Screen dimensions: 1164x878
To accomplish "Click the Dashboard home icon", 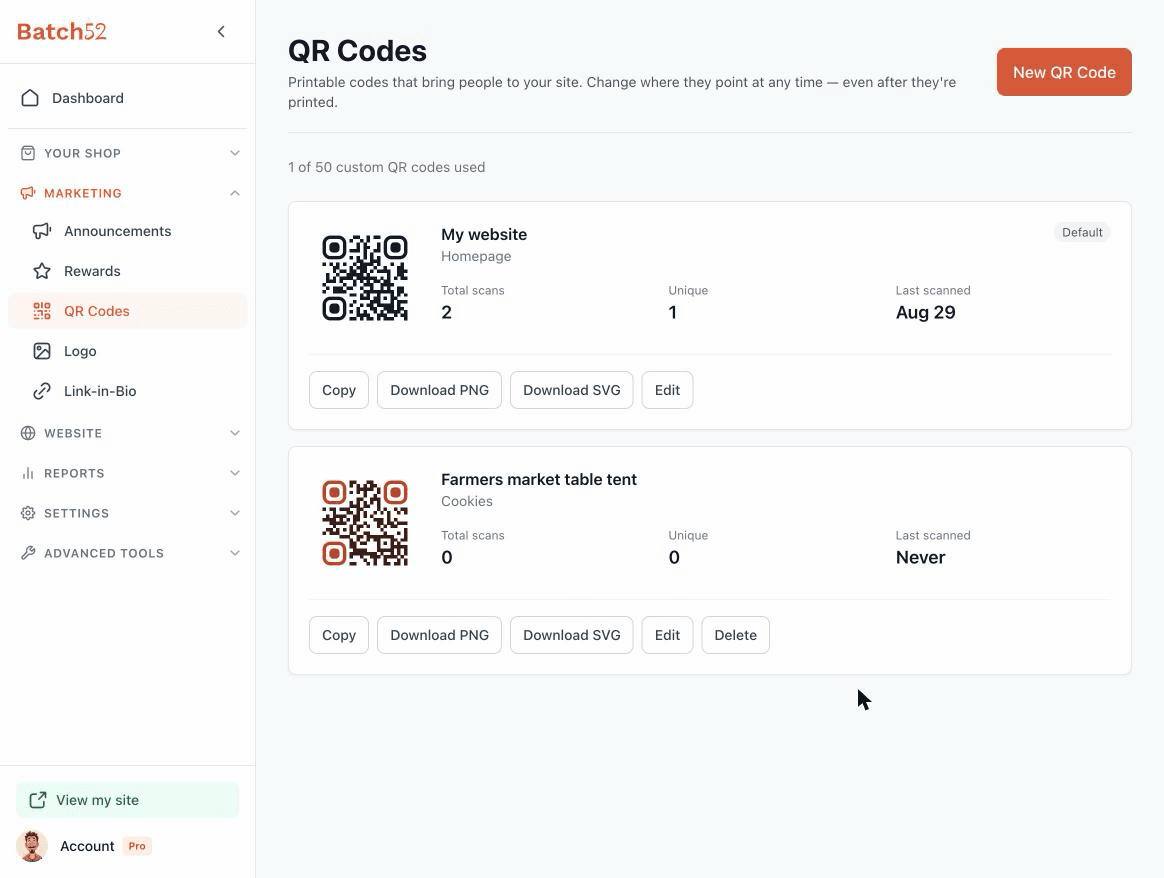I will (x=30, y=98).
